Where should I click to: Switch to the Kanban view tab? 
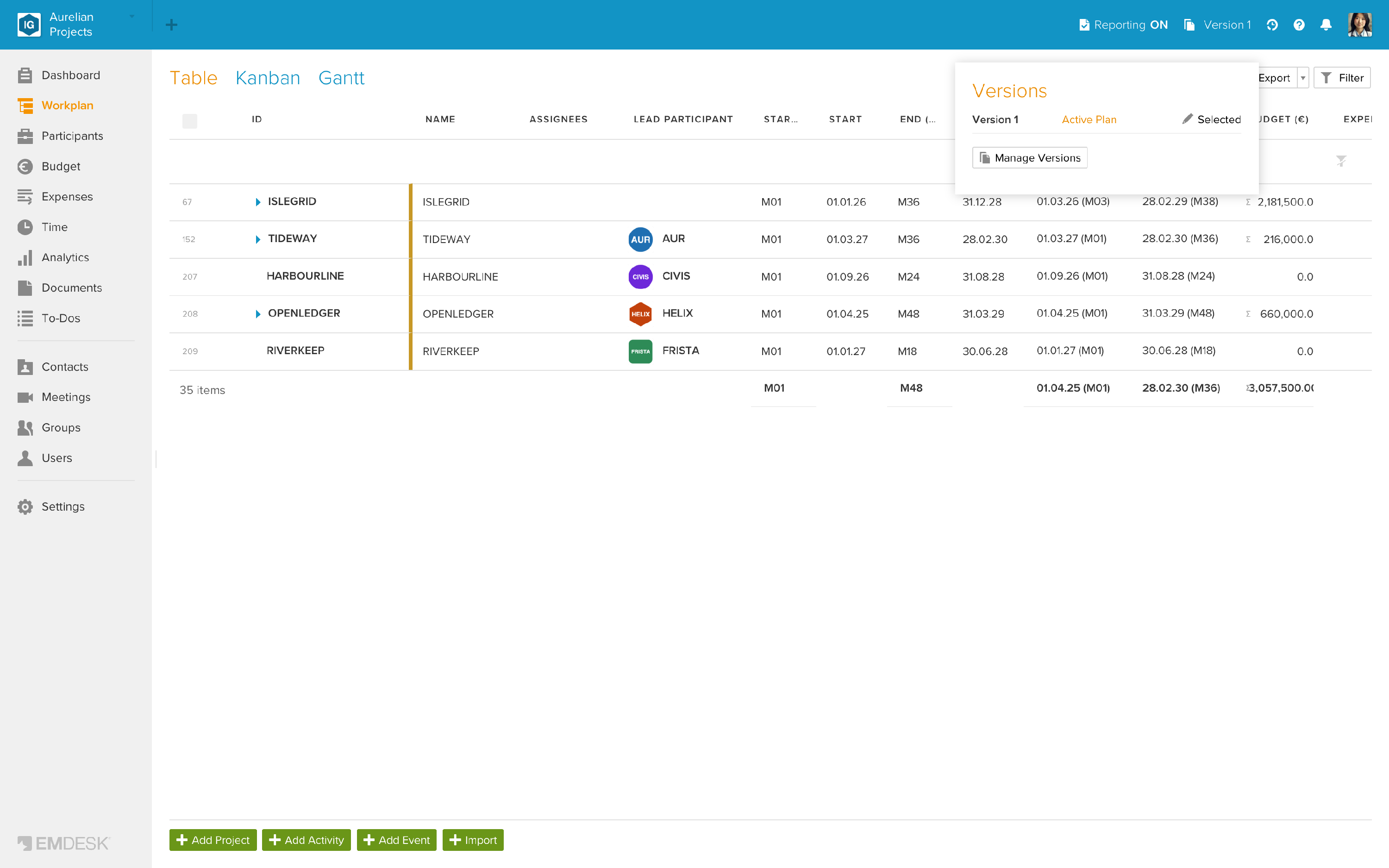[x=268, y=78]
